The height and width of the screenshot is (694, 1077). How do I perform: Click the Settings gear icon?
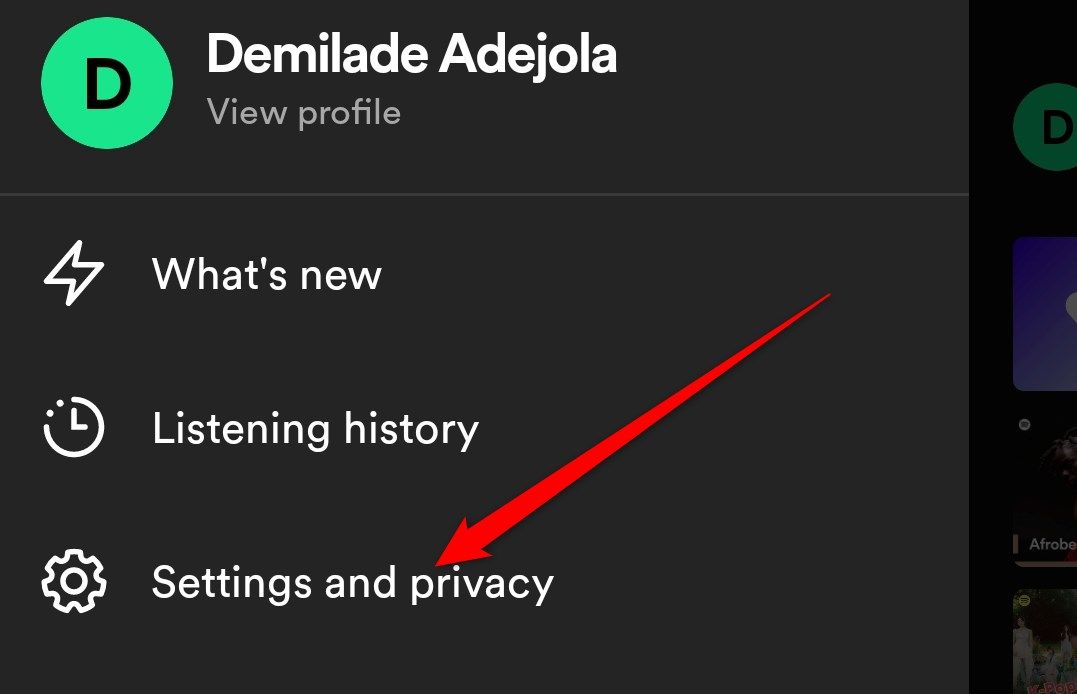73,581
